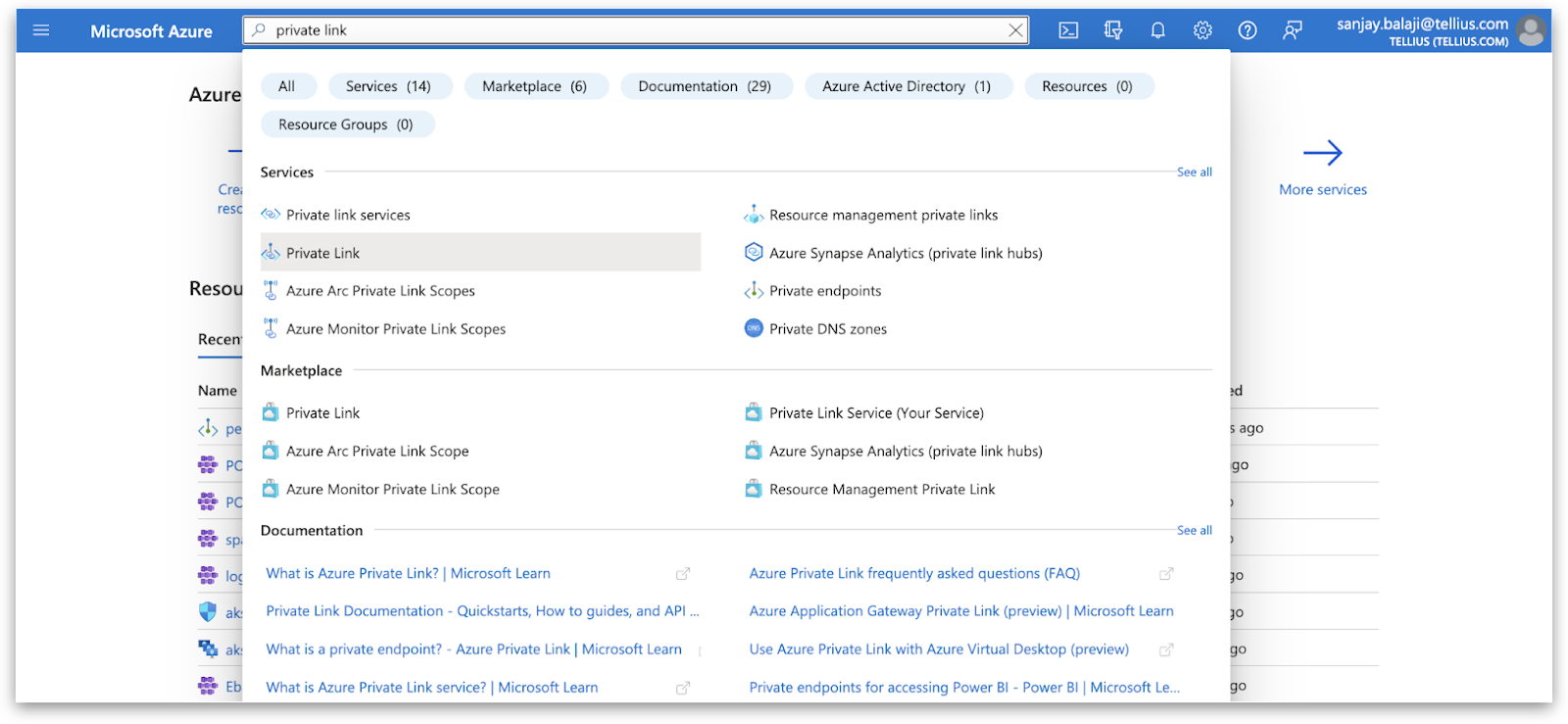Screen dimensions: 1568x724
Task: Filter results by Services (14)
Action: (x=388, y=86)
